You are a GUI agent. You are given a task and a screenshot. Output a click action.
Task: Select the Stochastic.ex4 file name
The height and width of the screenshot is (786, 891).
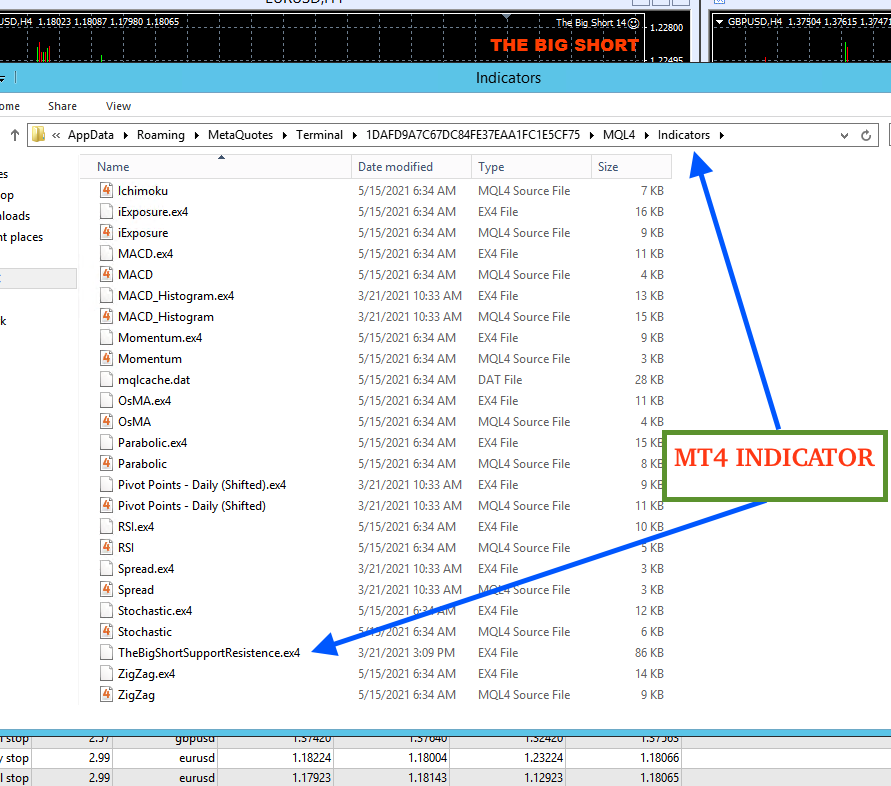coord(155,610)
